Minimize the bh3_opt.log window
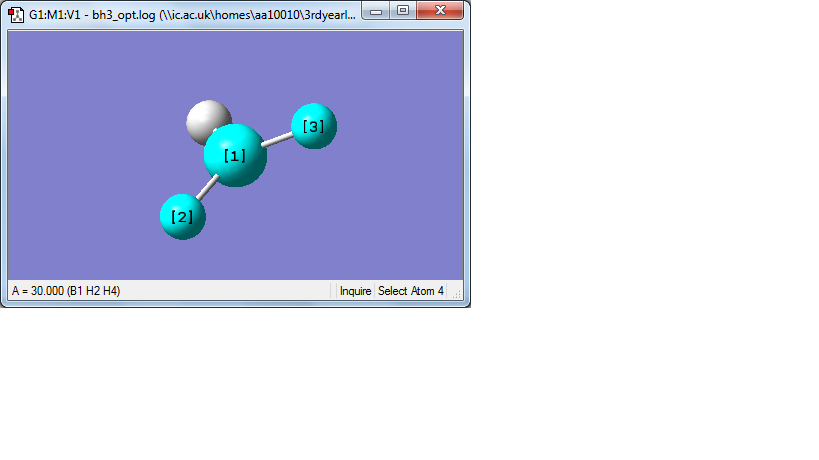This screenshot has width=819, height=460. 376,10
